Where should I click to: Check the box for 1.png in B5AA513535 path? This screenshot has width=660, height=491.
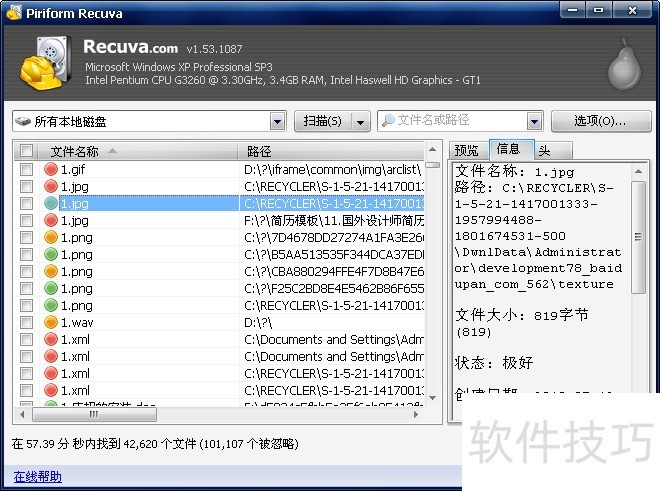26,254
